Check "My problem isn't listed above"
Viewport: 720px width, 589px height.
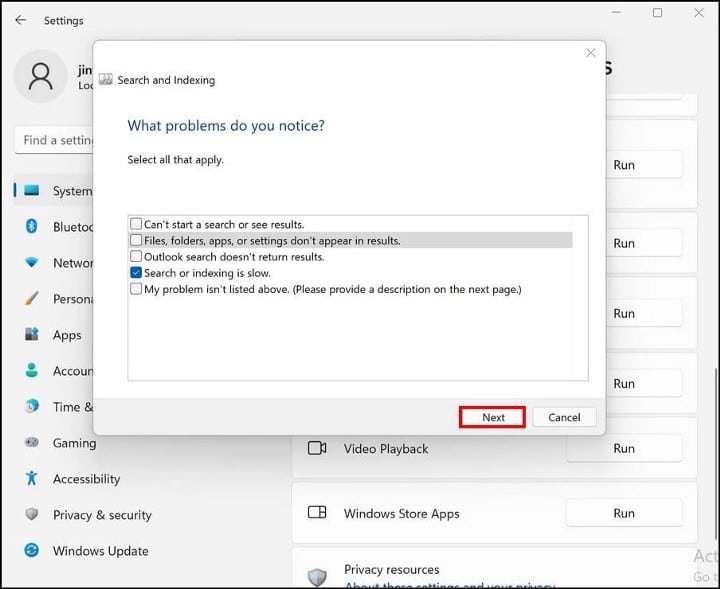pyautogui.click(x=136, y=289)
